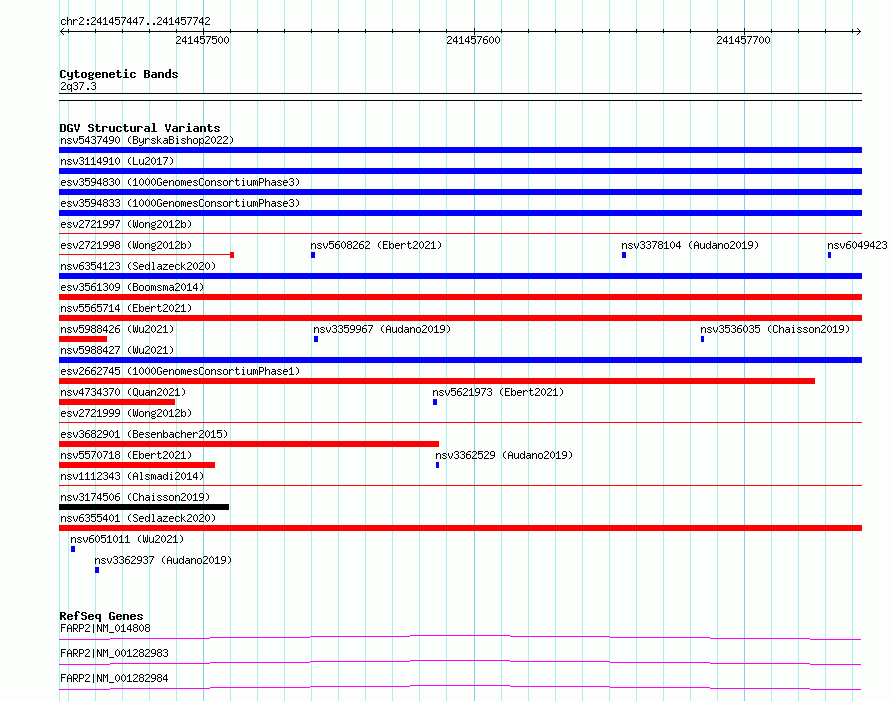Screen dimensions: 890x701
Task: Click the blue bar for nsv6354123
Action: pyautogui.click(x=460, y=276)
